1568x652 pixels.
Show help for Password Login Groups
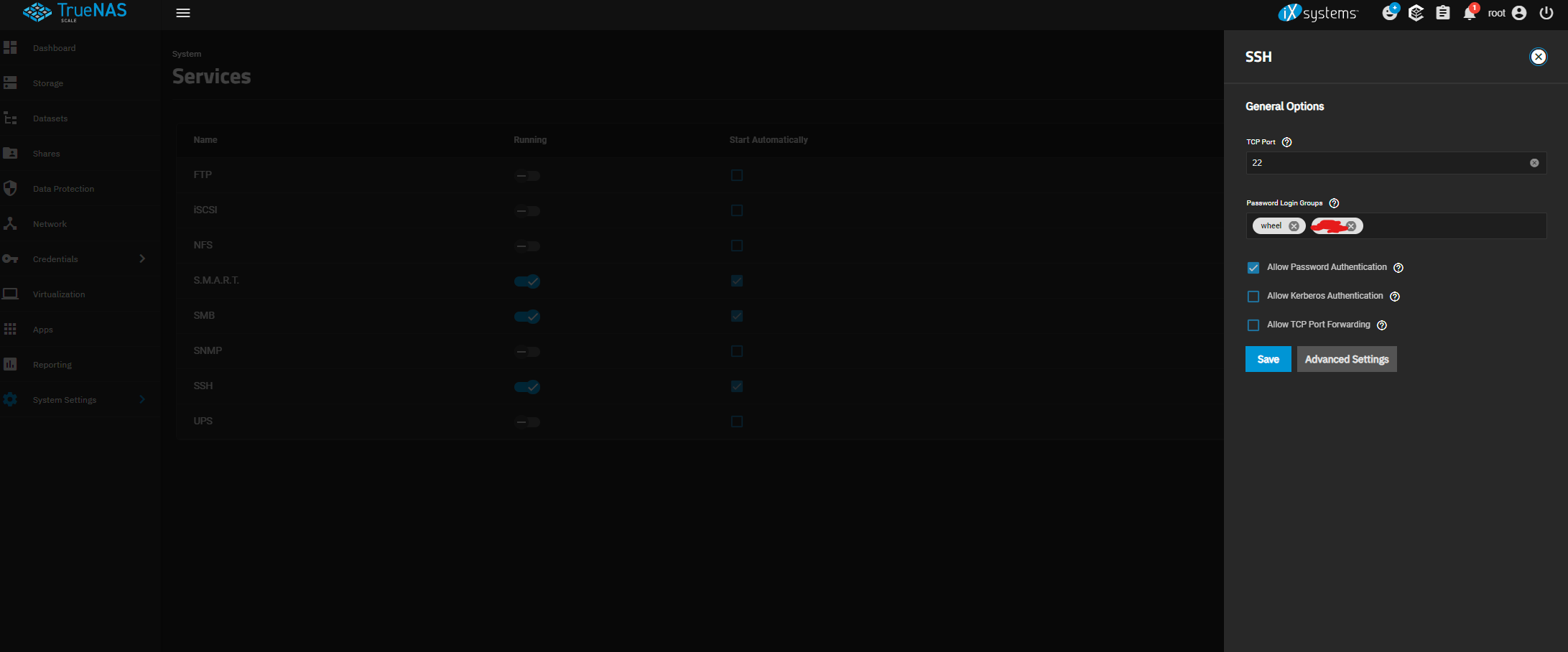coord(1334,203)
